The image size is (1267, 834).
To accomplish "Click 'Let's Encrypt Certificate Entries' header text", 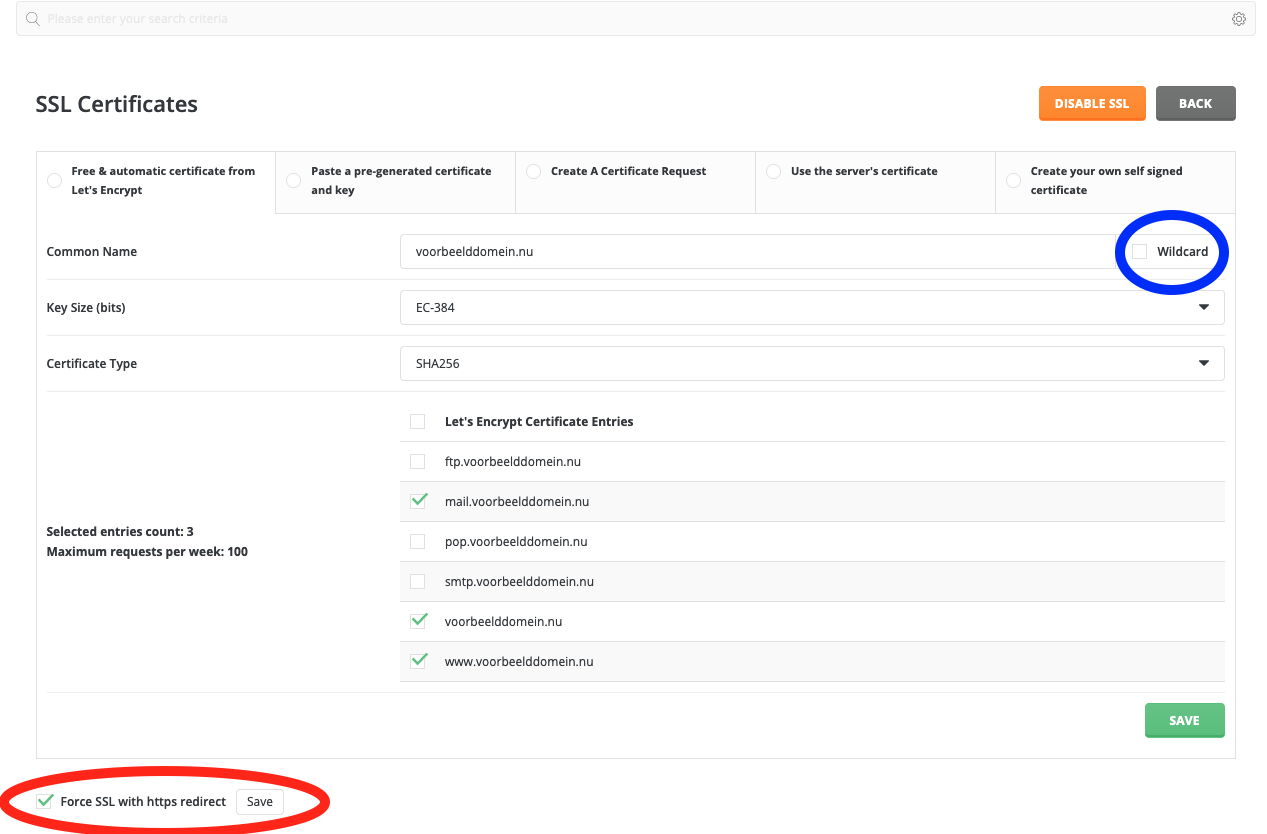I will 539,422.
